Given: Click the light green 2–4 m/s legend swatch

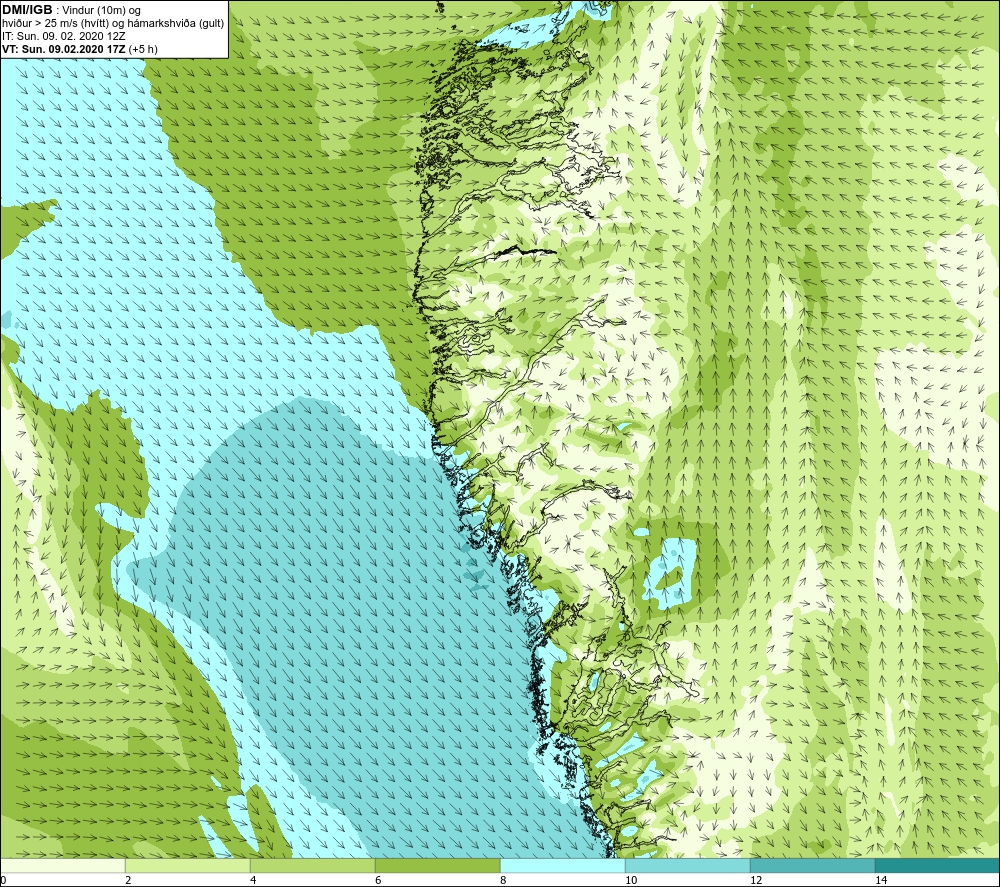Looking at the screenshot, I should 188,866.
